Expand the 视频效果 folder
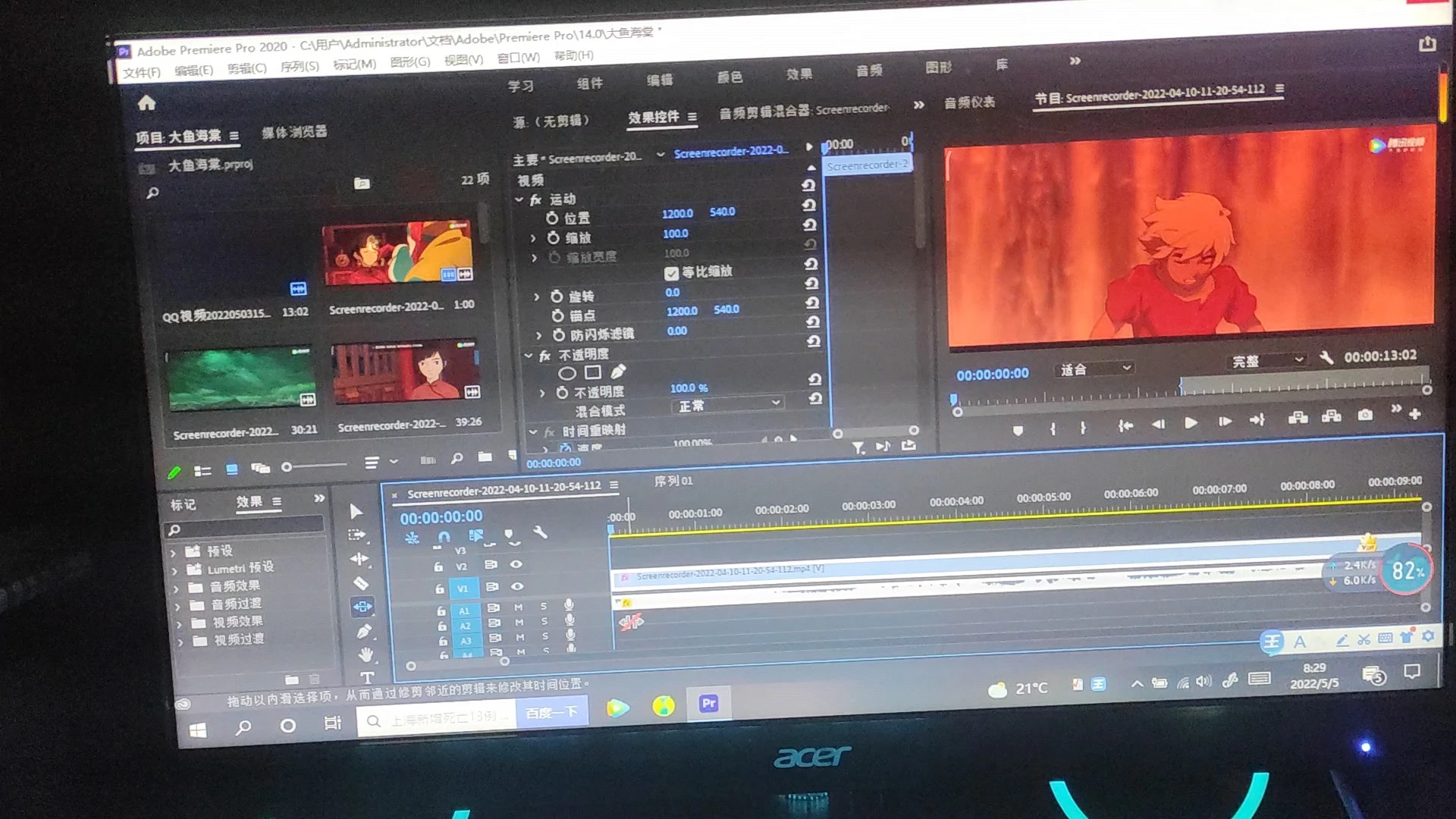The image size is (1456, 819). point(179,626)
